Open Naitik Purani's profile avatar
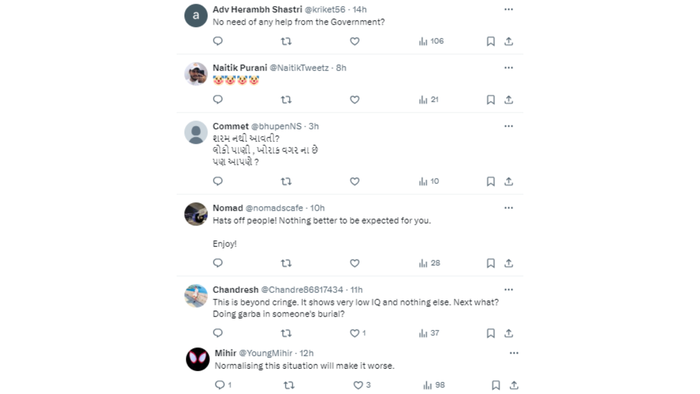This screenshot has height=394, width=700. (196, 74)
